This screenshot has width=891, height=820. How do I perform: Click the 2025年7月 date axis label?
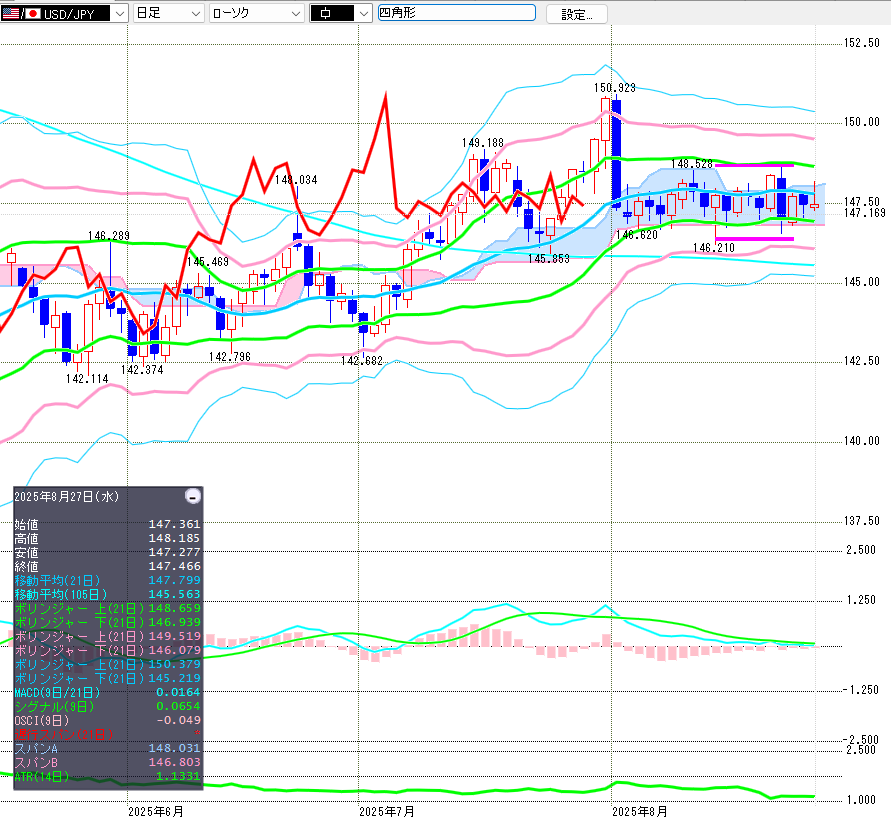point(386,811)
